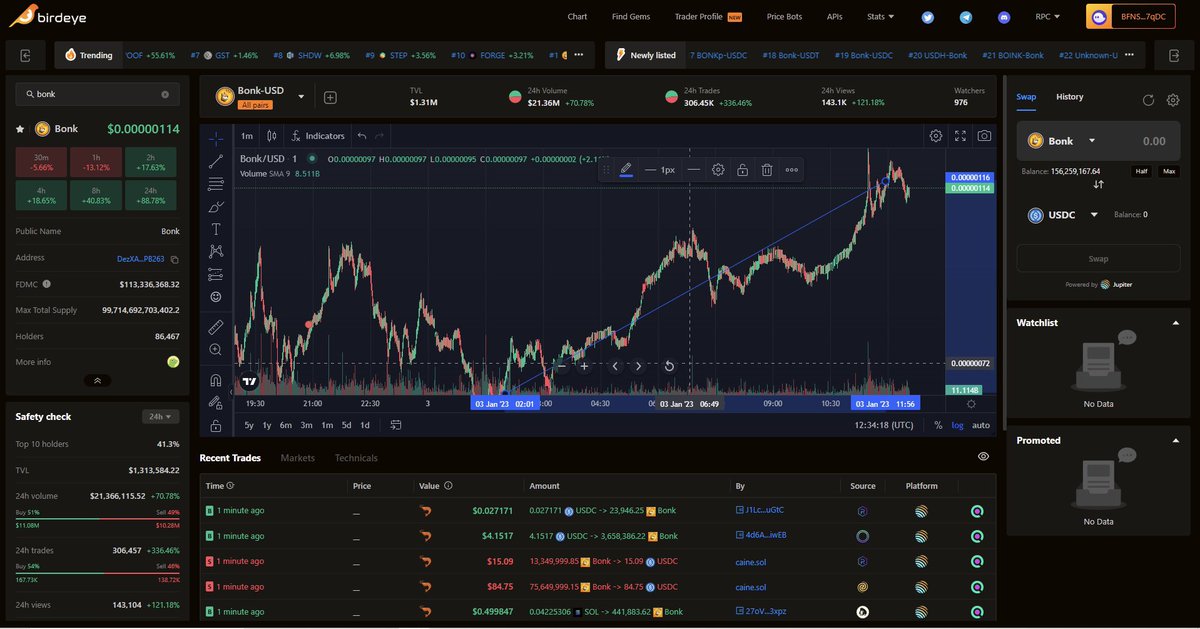This screenshot has width=1200, height=629.
Task: Collapse token info with double chevron
Action: 97,381
